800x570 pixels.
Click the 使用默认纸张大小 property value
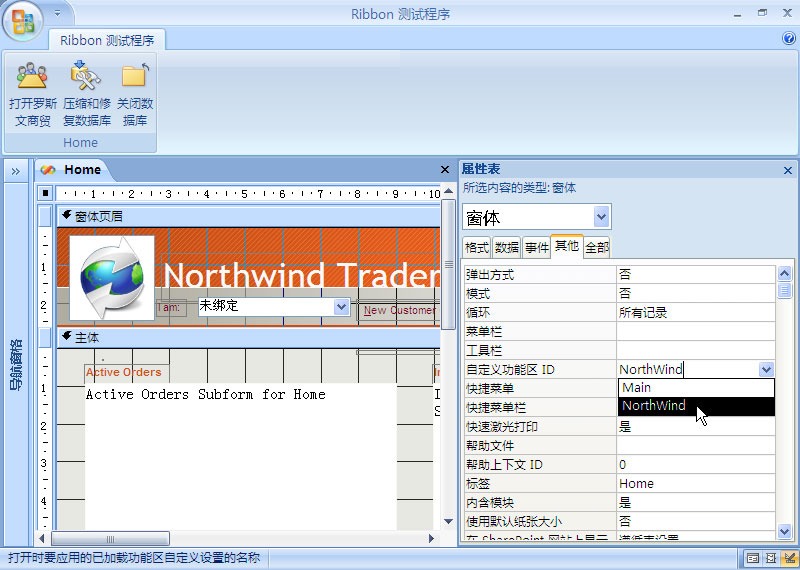696,522
